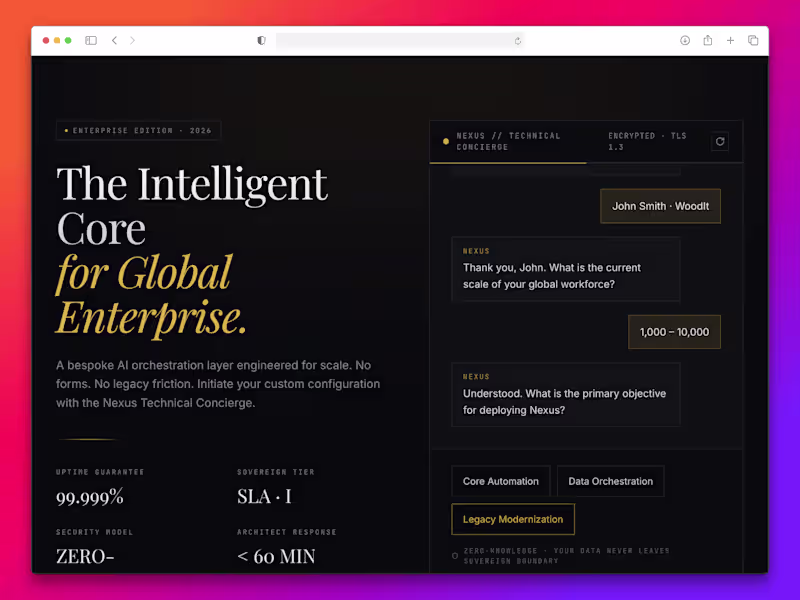Open the privacy shield icon
Viewport: 800px width, 600px height.
tap(261, 40)
